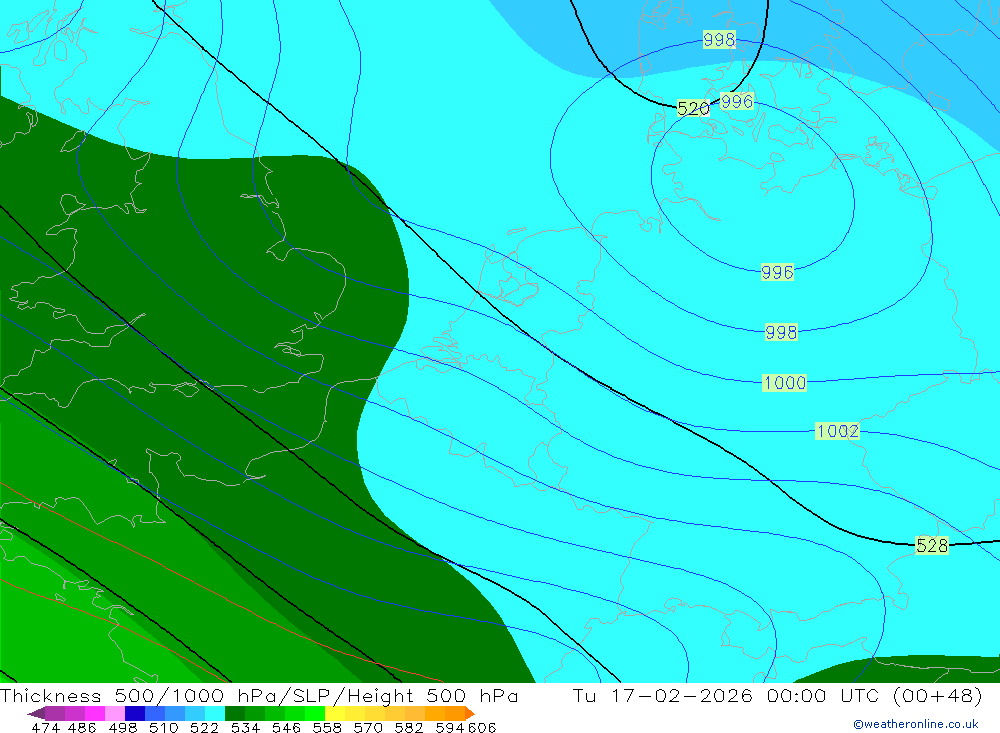Click the 1000 isobar label
The width and height of the screenshot is (1000, 733).
click(x=784, y=383)
